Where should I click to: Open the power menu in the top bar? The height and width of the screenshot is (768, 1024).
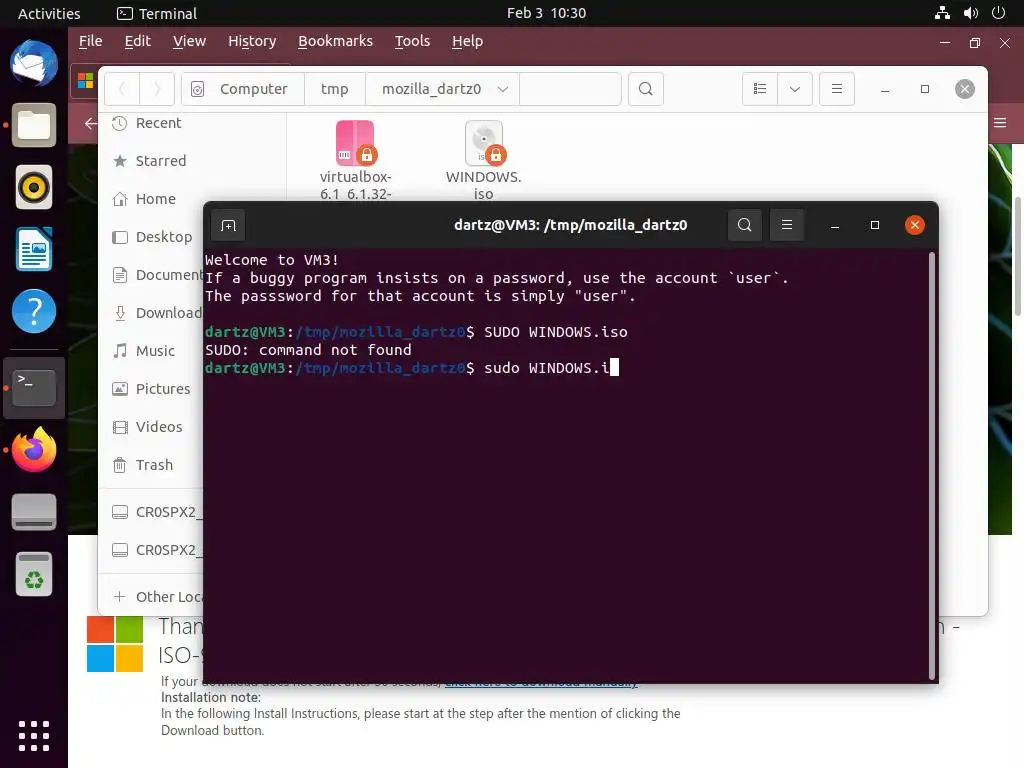pyautogui.click(x=998, y=13)
